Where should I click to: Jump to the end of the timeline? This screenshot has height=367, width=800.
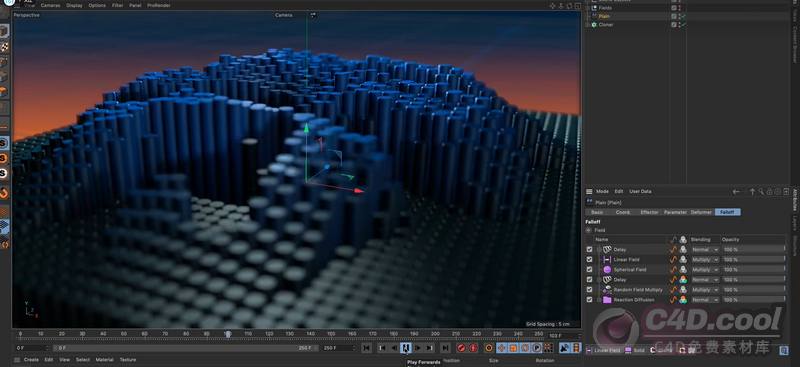tap(445, 348)
